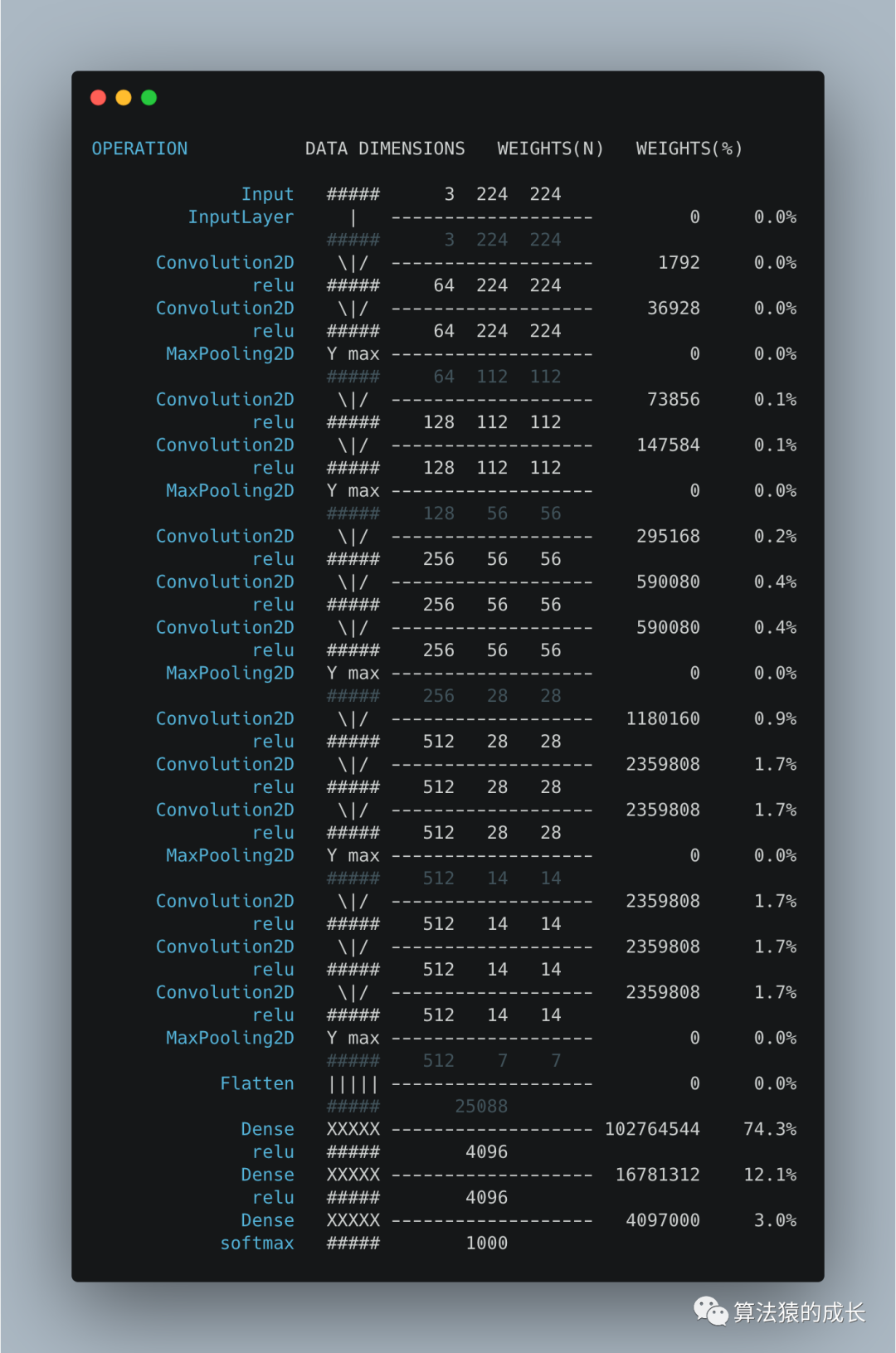Click the 4097000 weight count
This screenshot has width=896, height=1353.
663,1220
